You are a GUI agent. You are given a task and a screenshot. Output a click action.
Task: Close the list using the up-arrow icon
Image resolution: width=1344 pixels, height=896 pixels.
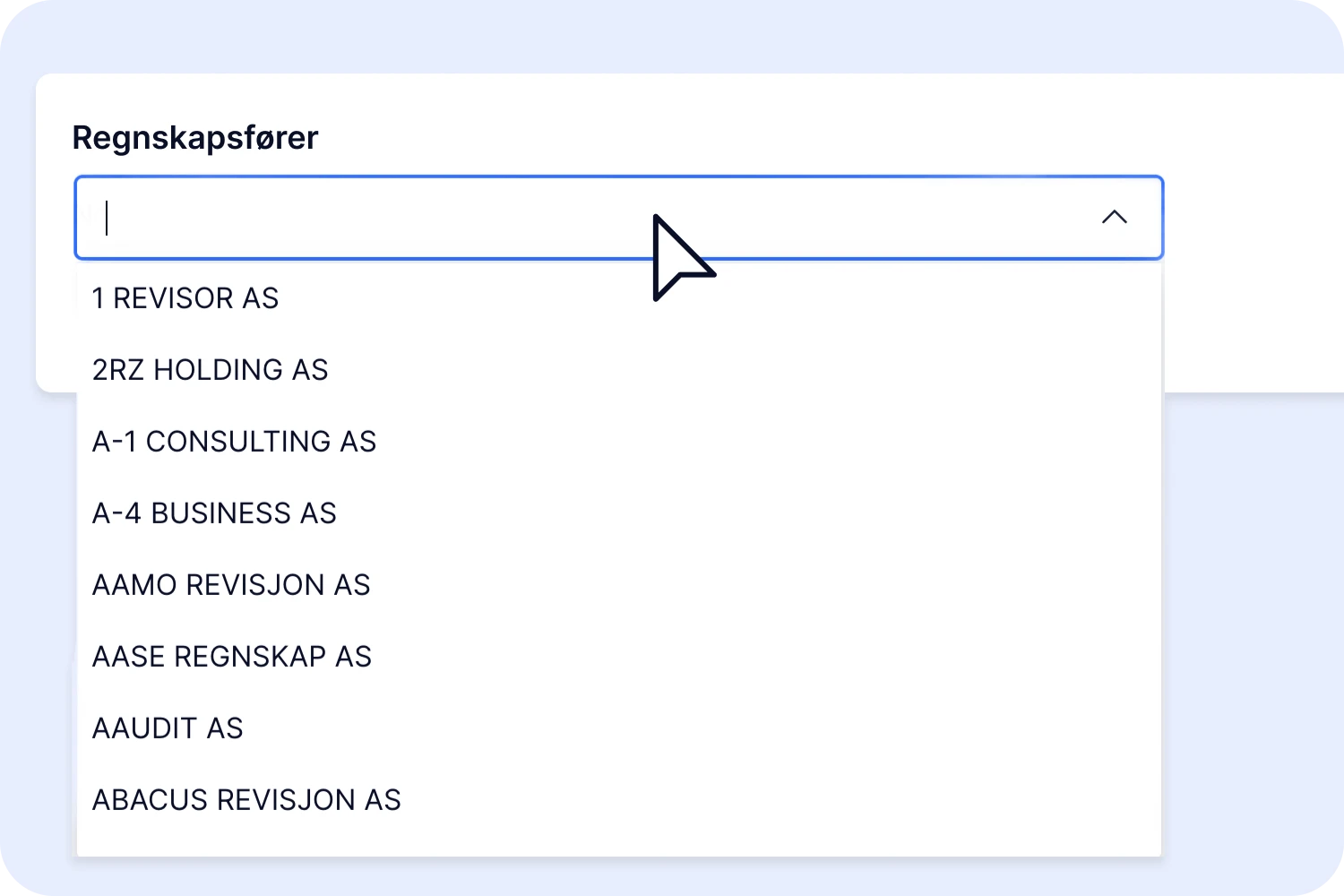point(1114,218)
